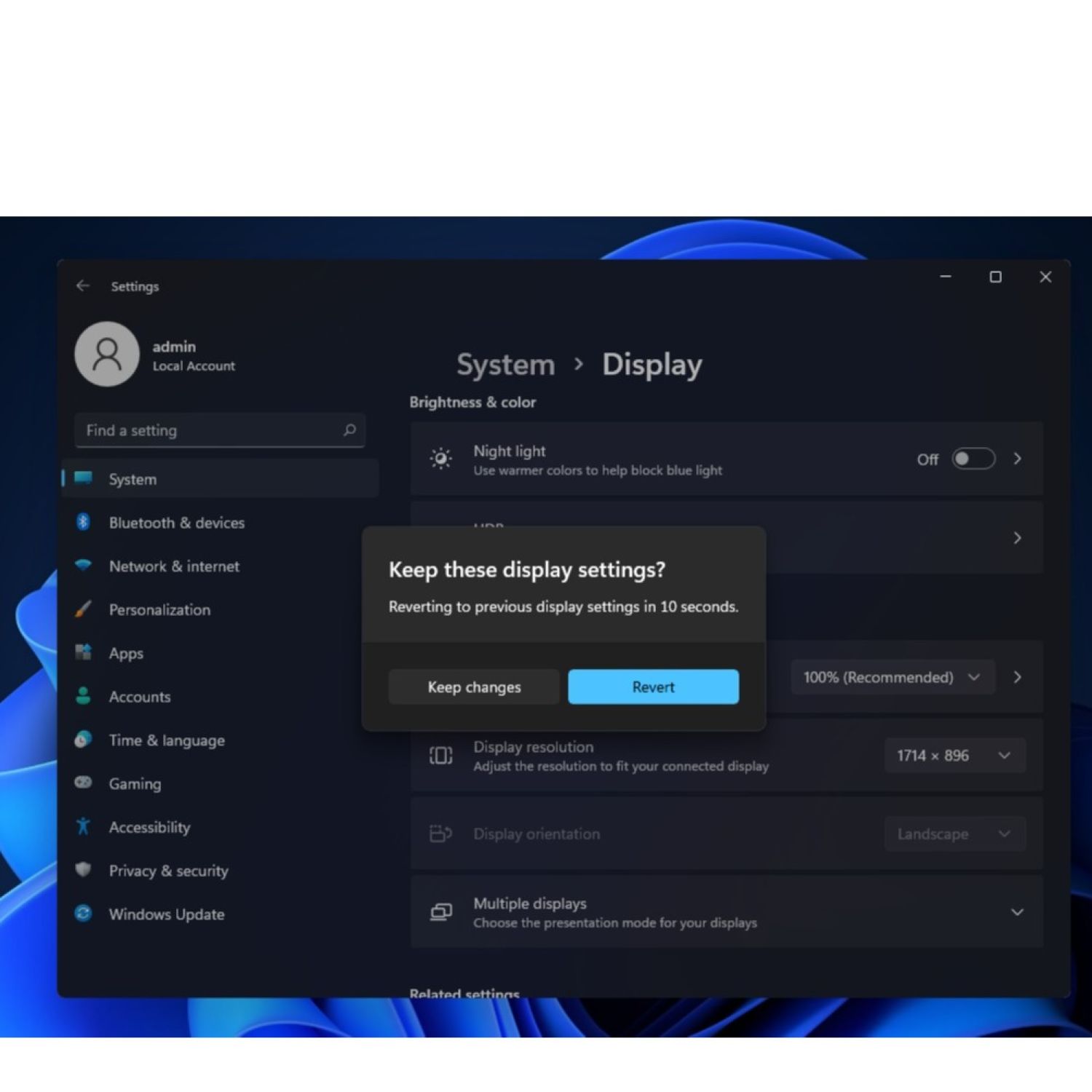This screenshot has height=1092, width=1092.
Task: Open the display resolution dropdown
Action: click(x=954, y=756)
